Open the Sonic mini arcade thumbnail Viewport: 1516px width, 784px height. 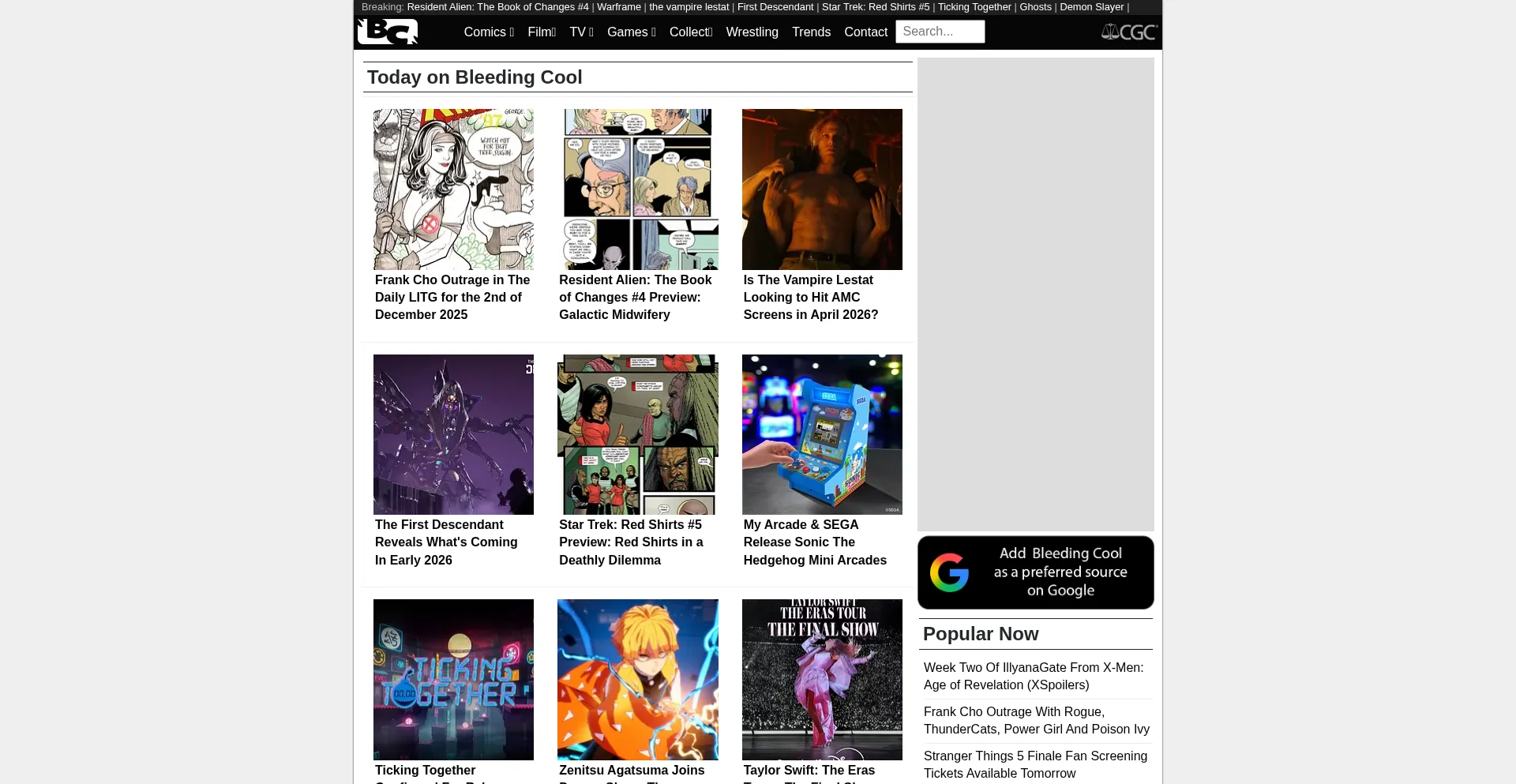(x=822, y=434)
